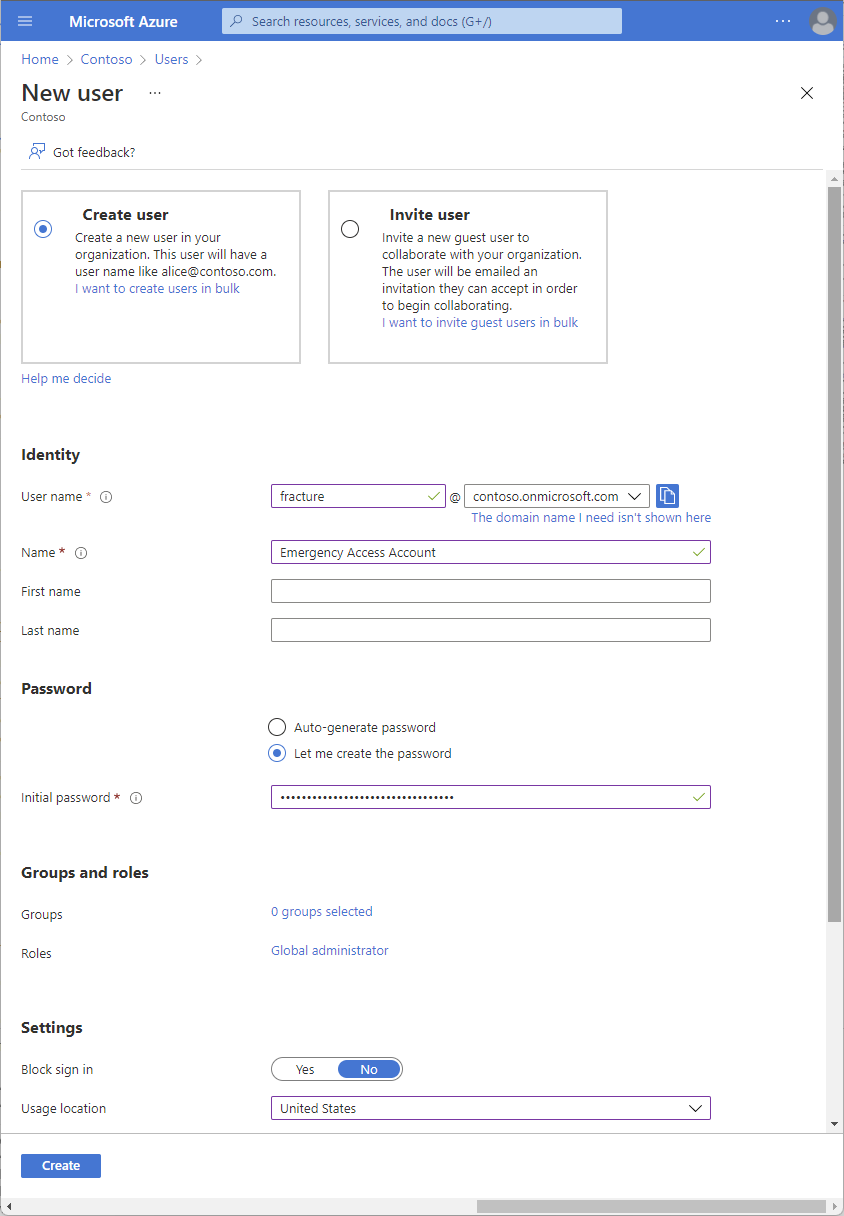844x1216 pixels.
Task: Set Block sign in to Yes
Action: (305, 1070)
